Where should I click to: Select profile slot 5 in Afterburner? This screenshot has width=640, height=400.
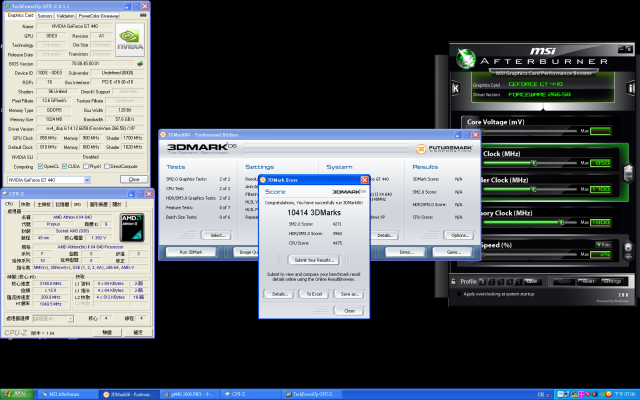pyautogui.click(x=518, y=282)
